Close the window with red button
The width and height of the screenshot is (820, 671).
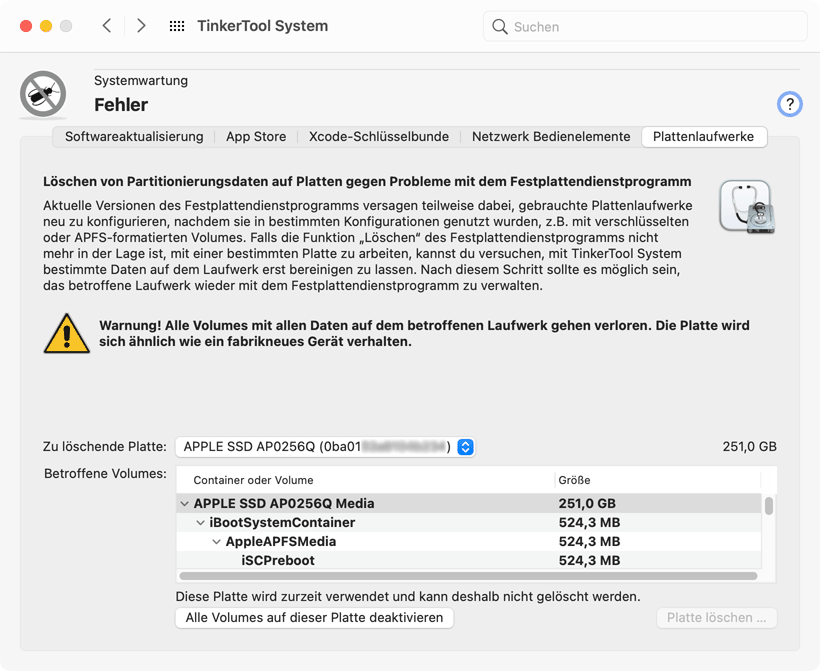[26, 26]
